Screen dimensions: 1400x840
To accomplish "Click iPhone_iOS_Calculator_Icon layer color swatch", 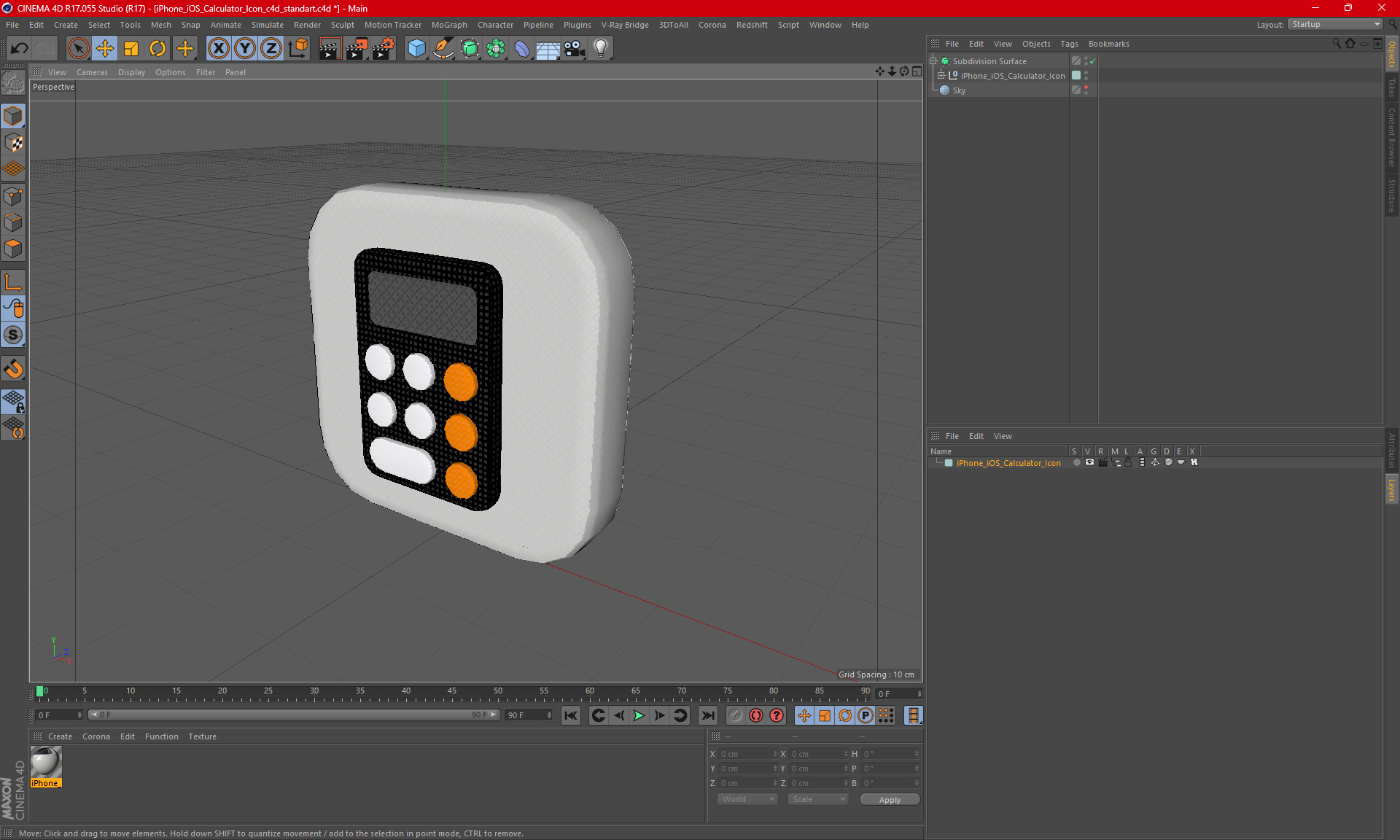I will [949, 463].
